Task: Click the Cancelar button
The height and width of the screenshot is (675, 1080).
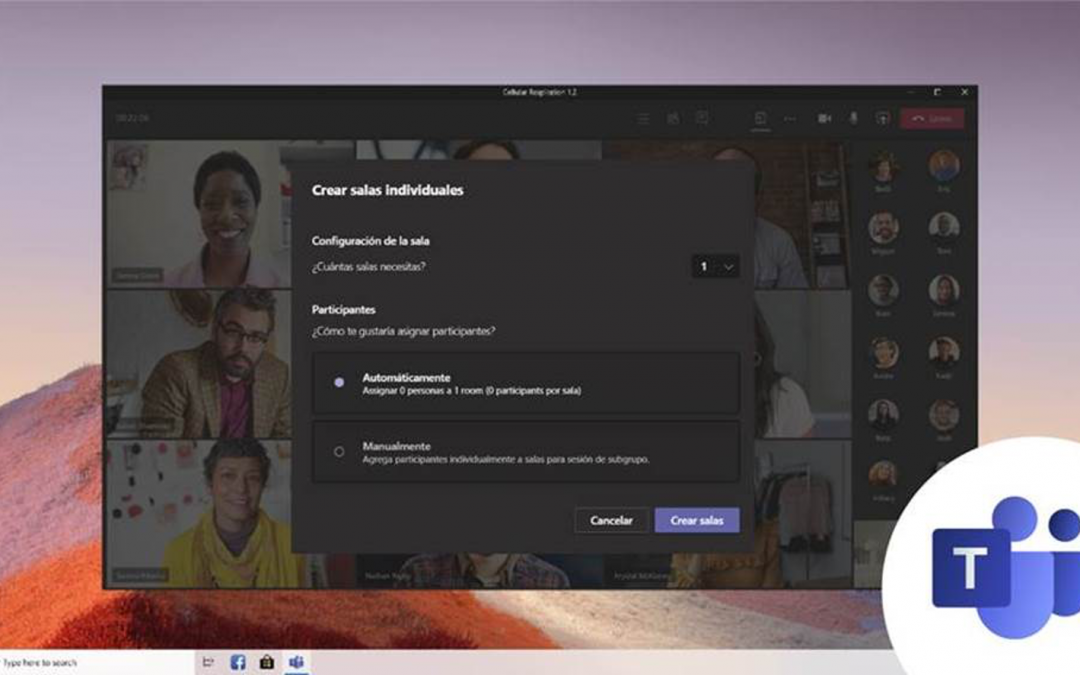Action: 611,521
